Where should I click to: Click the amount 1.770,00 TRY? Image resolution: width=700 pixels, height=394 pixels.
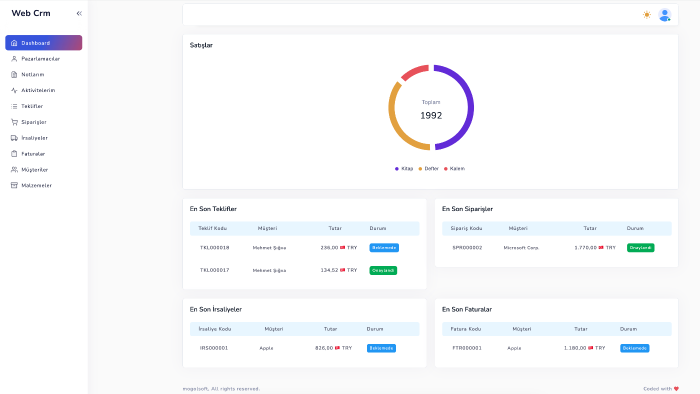pyautogui.click(x=595, y=248)
